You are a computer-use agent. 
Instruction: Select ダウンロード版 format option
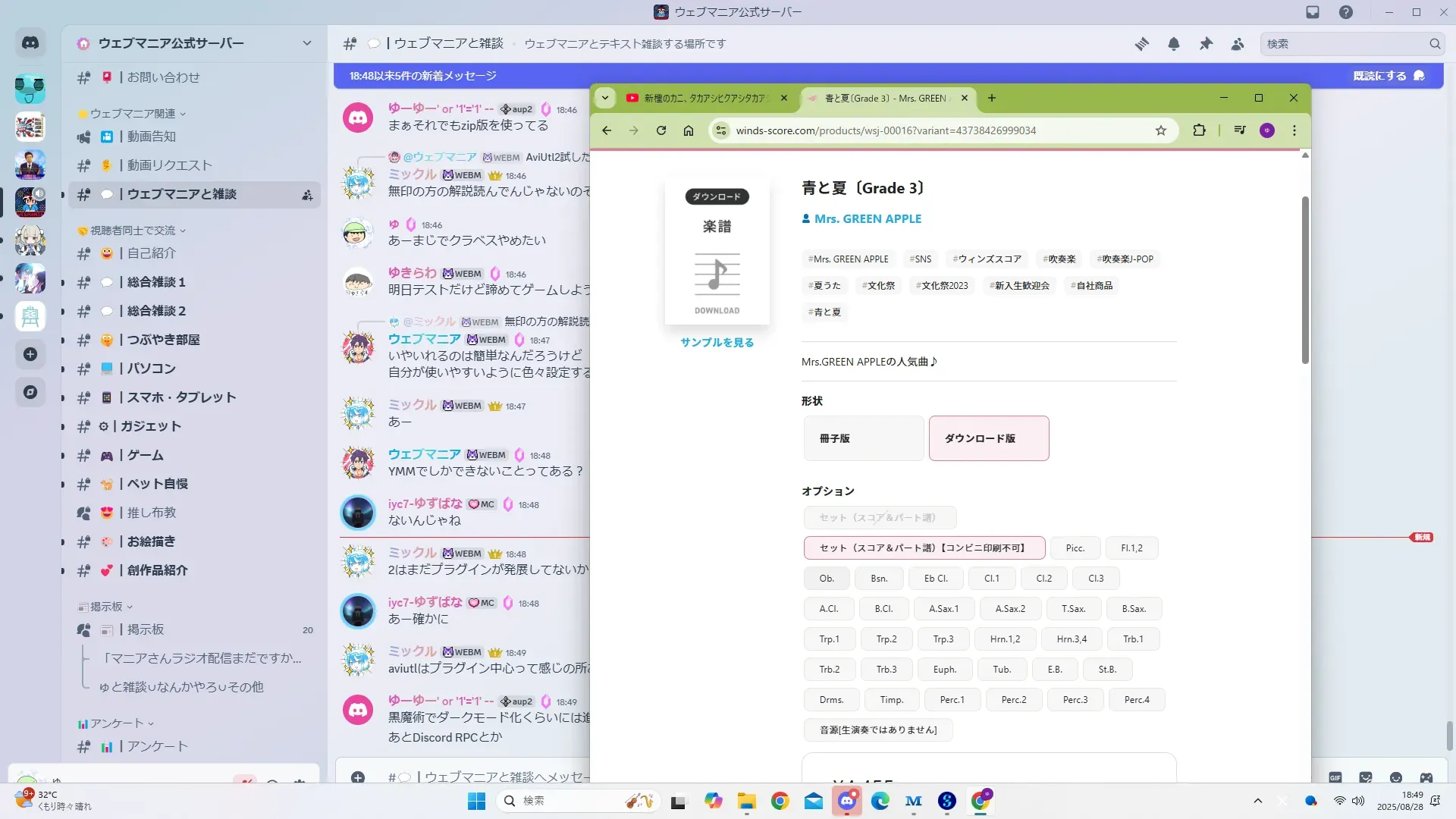tap(988, 438)
